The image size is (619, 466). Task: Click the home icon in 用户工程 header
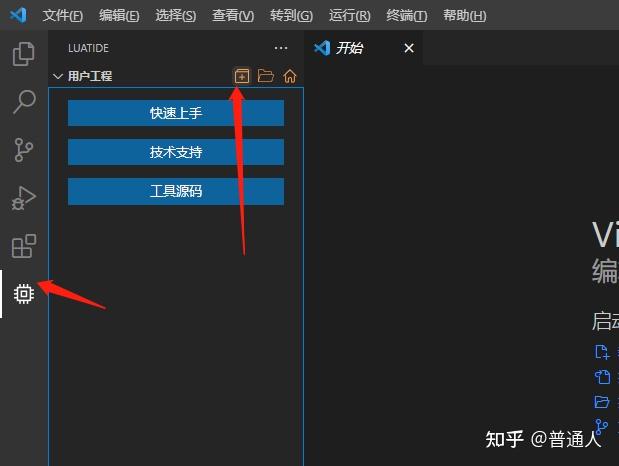tap(290, 76)
